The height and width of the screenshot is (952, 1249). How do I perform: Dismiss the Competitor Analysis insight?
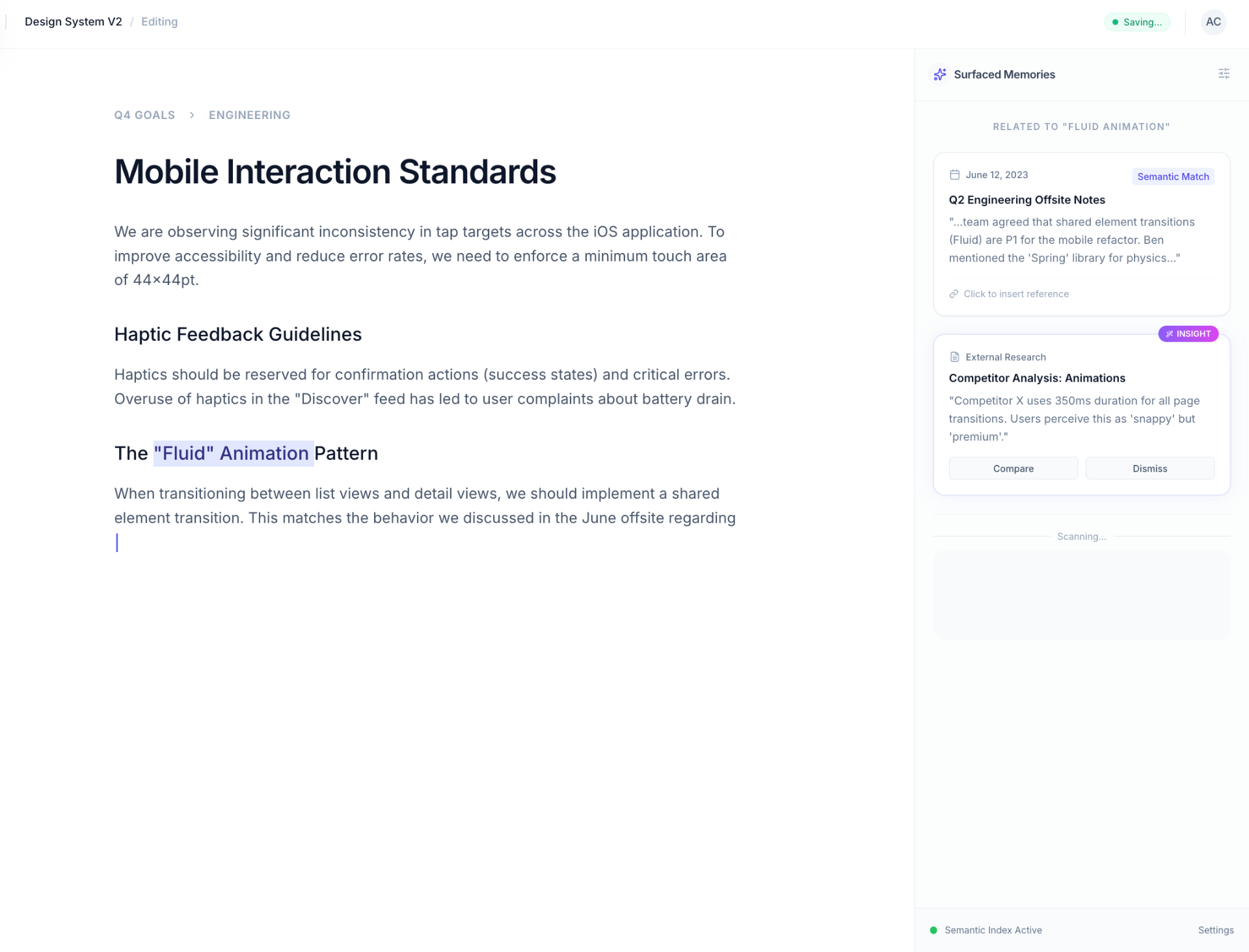(1149, 468)
